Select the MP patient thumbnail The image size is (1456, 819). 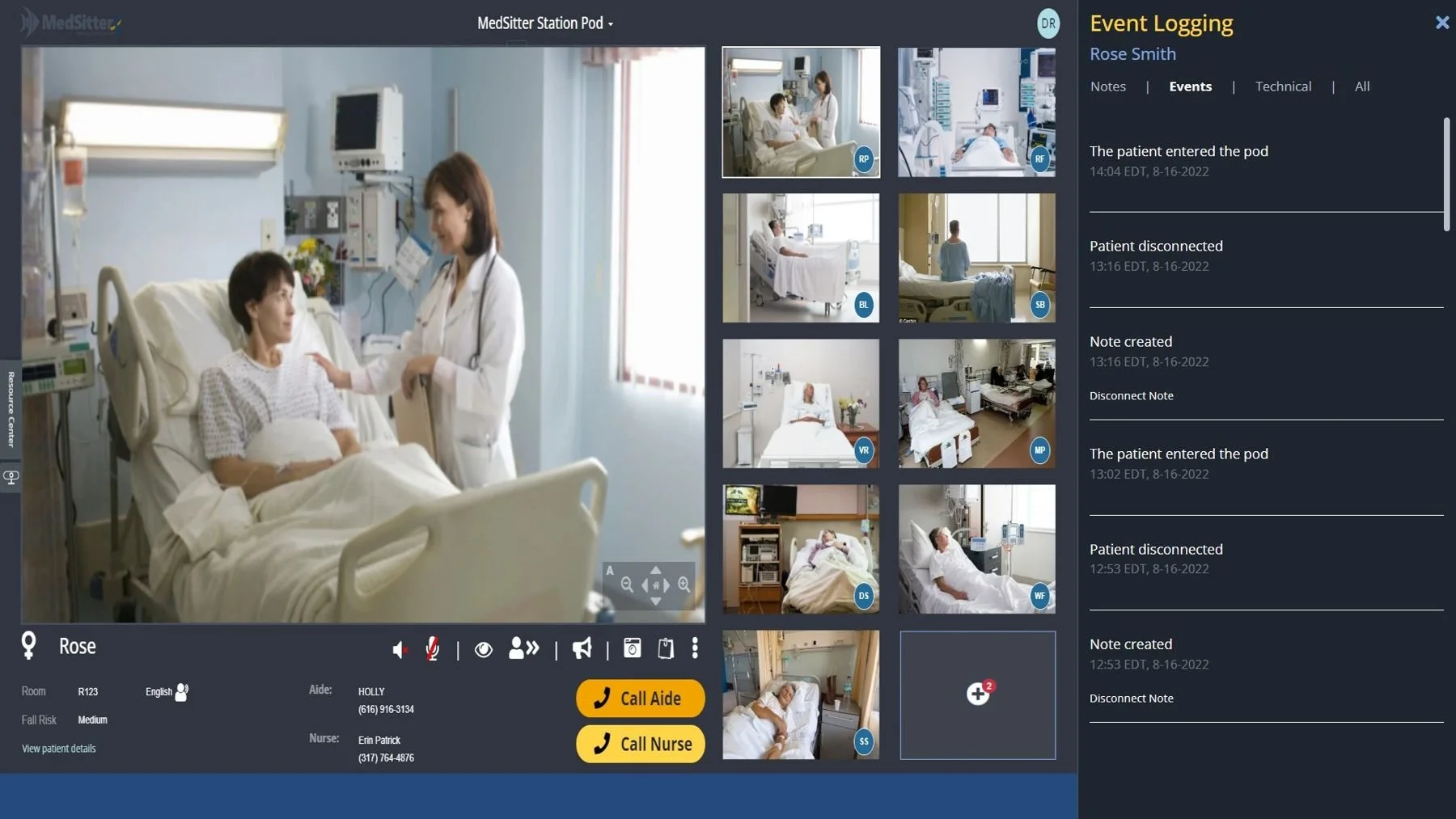click(x=977, y=403)
